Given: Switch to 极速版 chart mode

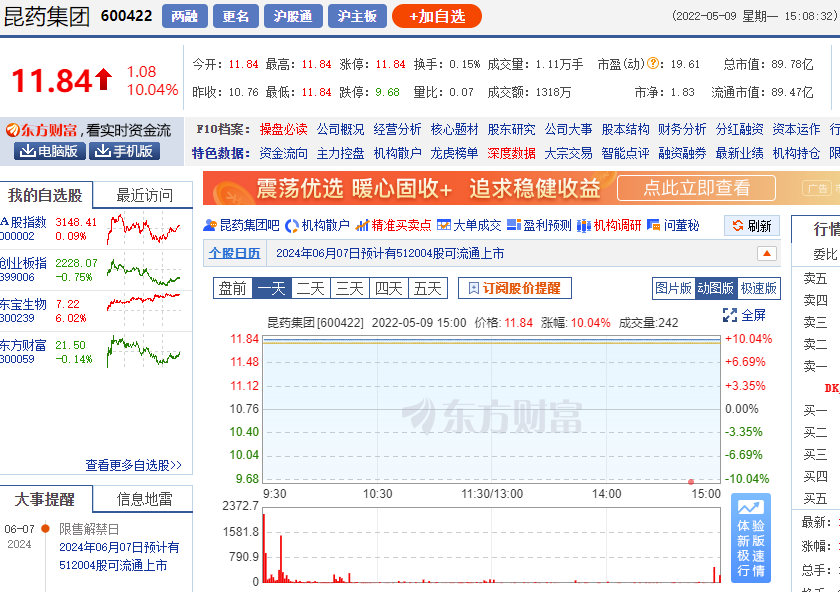Looking at the screenshot, I should [759, 288].
